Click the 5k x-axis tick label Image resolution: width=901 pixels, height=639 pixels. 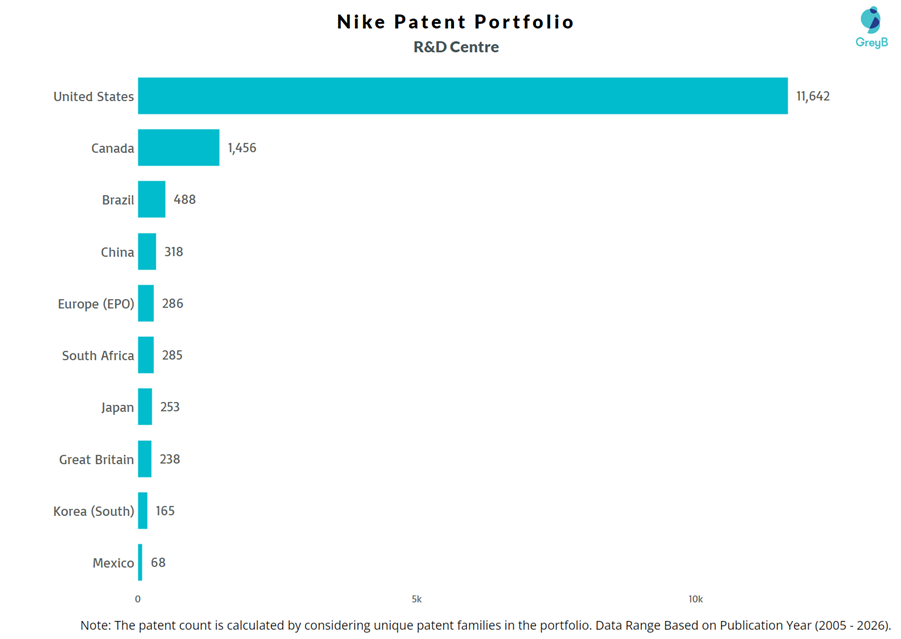416,599
